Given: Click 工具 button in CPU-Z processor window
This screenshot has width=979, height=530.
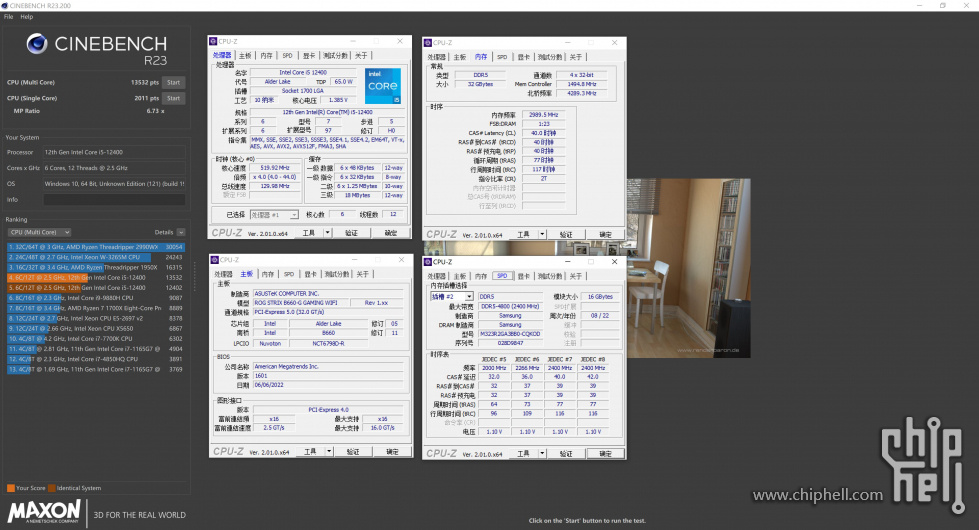Looking at the screenshot, I should tap(309, 233).
